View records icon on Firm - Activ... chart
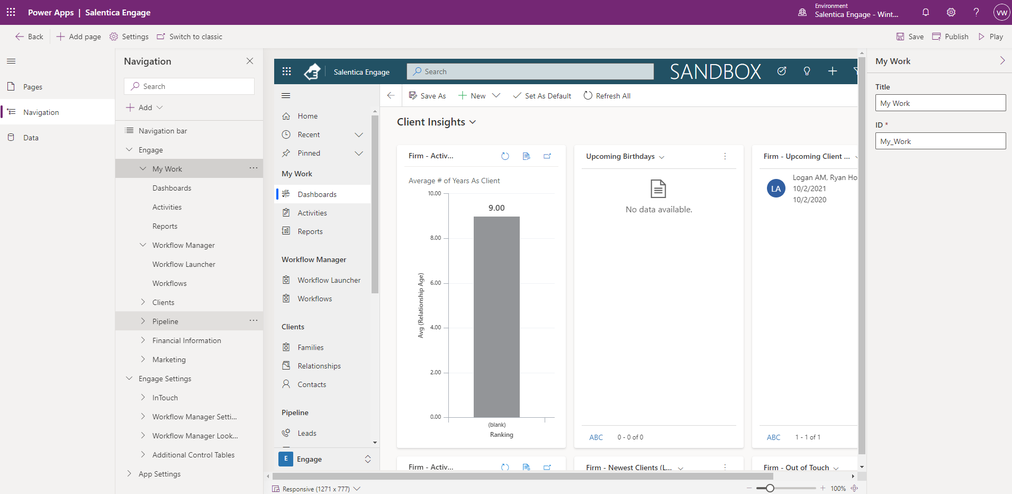The image size is (1012, 494). pos(527,156)
